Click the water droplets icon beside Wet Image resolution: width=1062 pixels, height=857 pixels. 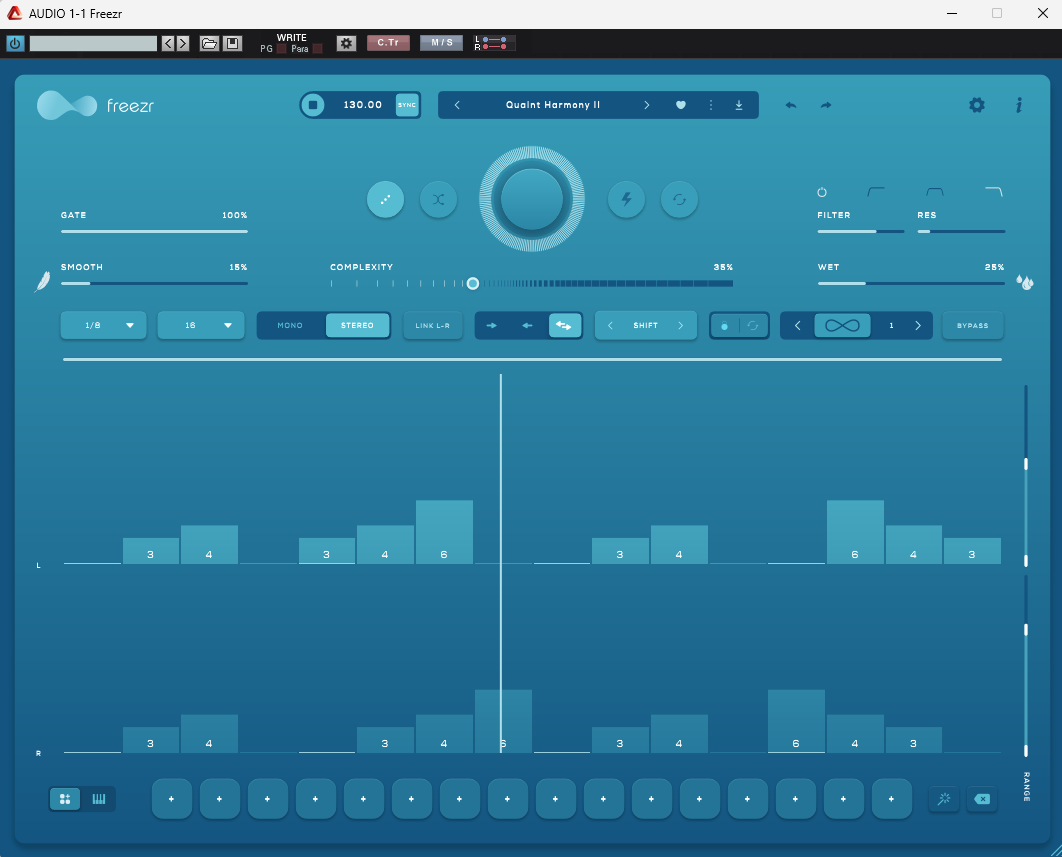1025,282
